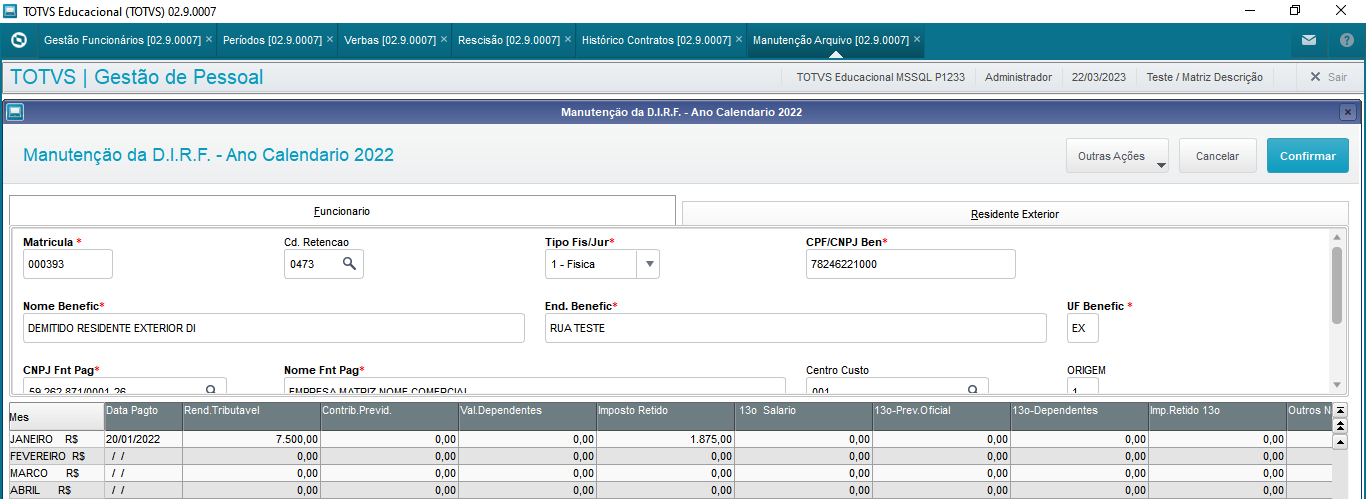
Task: Click the Cd. Retencao search magnifier
Action: tap(349, 264)
